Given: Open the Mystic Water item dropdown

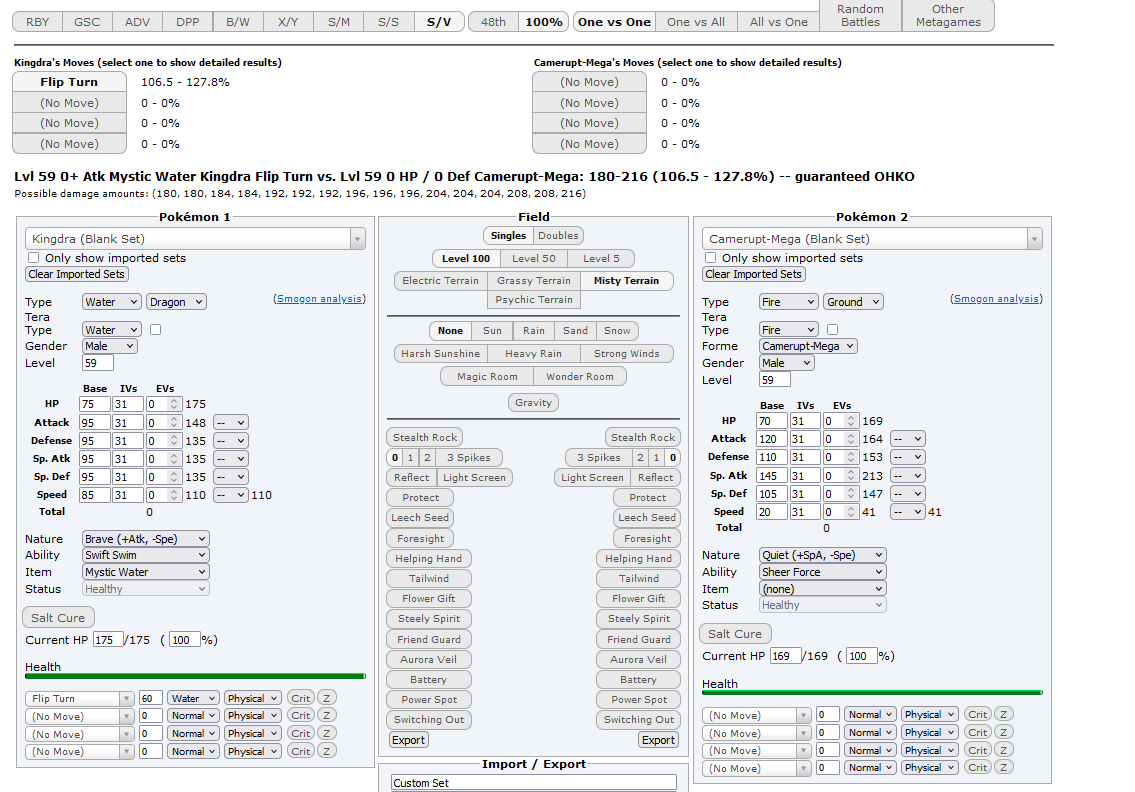Looking at the screenshot, I should pos(146,572).
